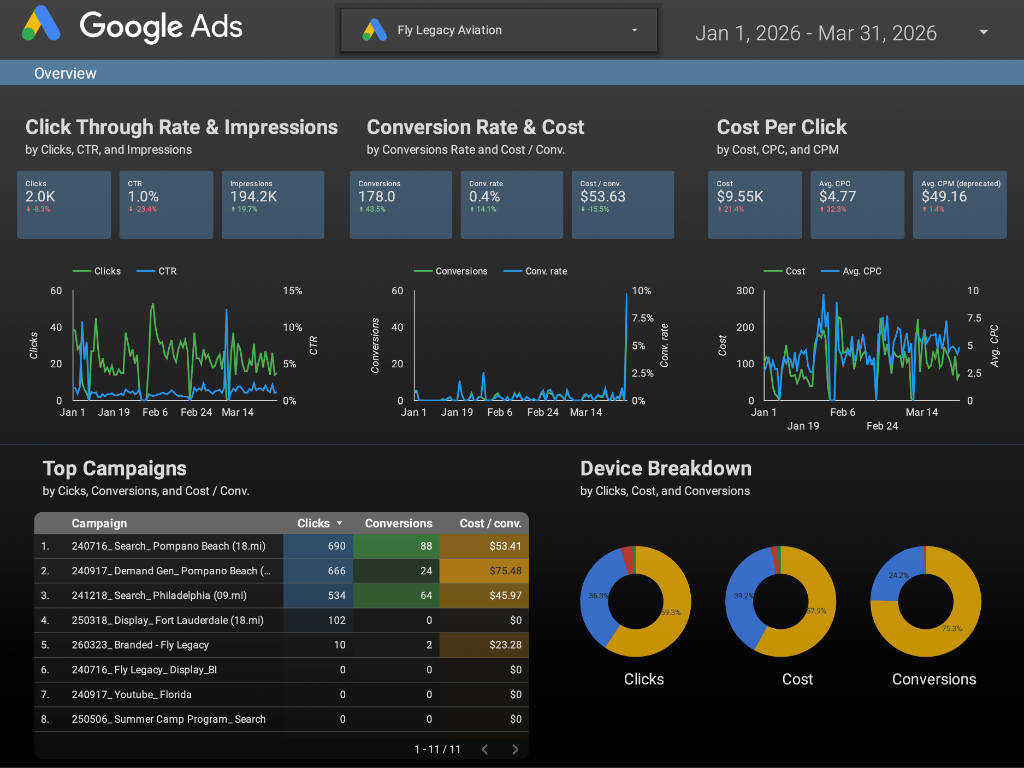This screenshot has width=1024, height=768.
Task: Click the $45.97 cost per conversion cell
Action: coord(484,596)
